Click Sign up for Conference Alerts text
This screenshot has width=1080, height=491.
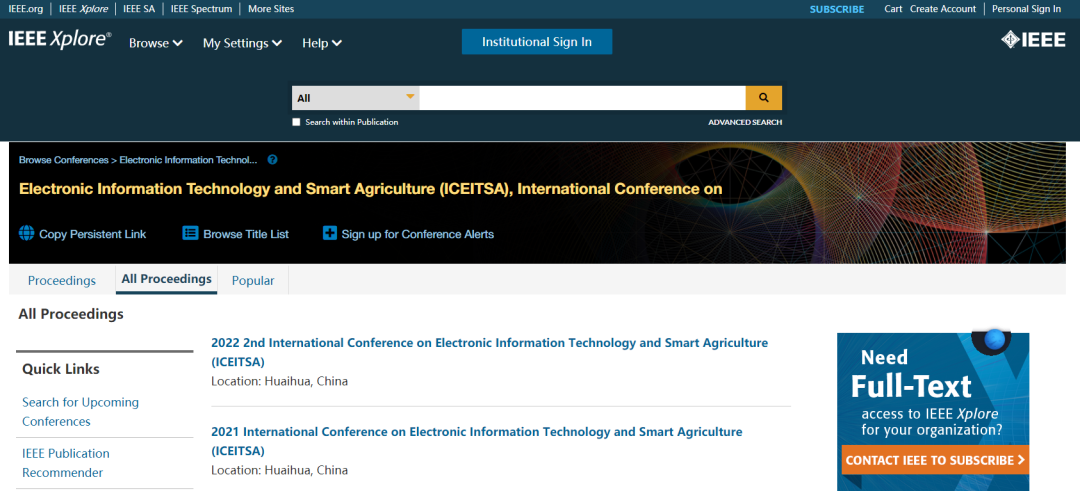pyautogui.click(x=417, y=234)
